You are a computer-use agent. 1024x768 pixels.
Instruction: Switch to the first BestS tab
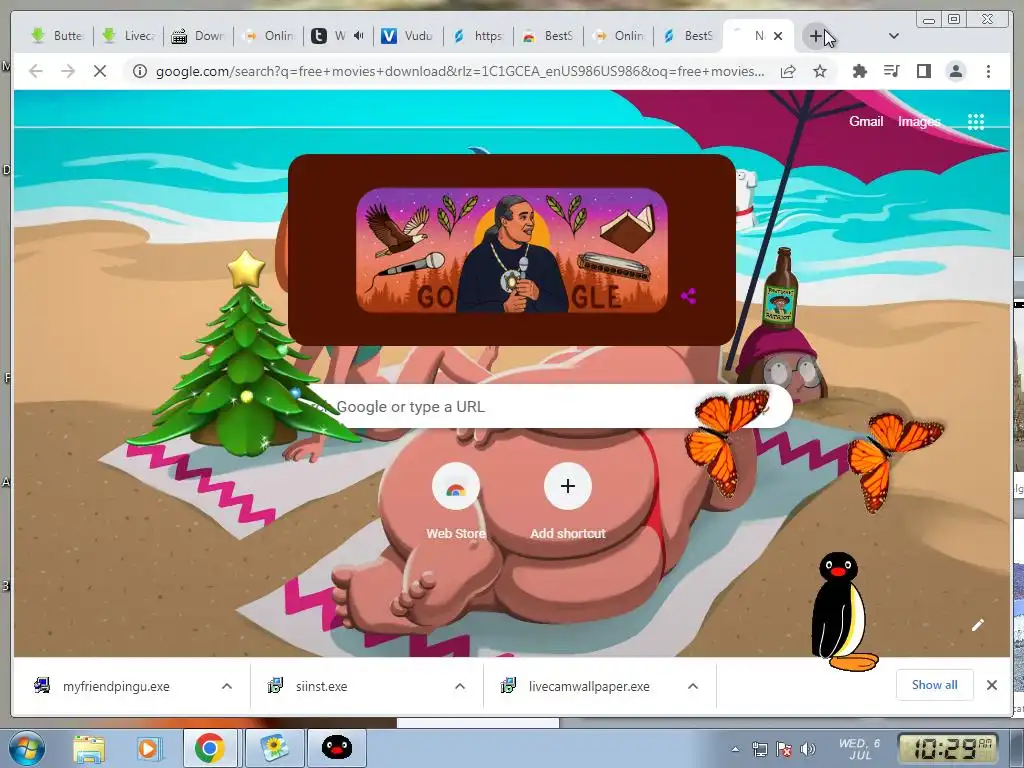pyautogui.click(x=549, y=36)
